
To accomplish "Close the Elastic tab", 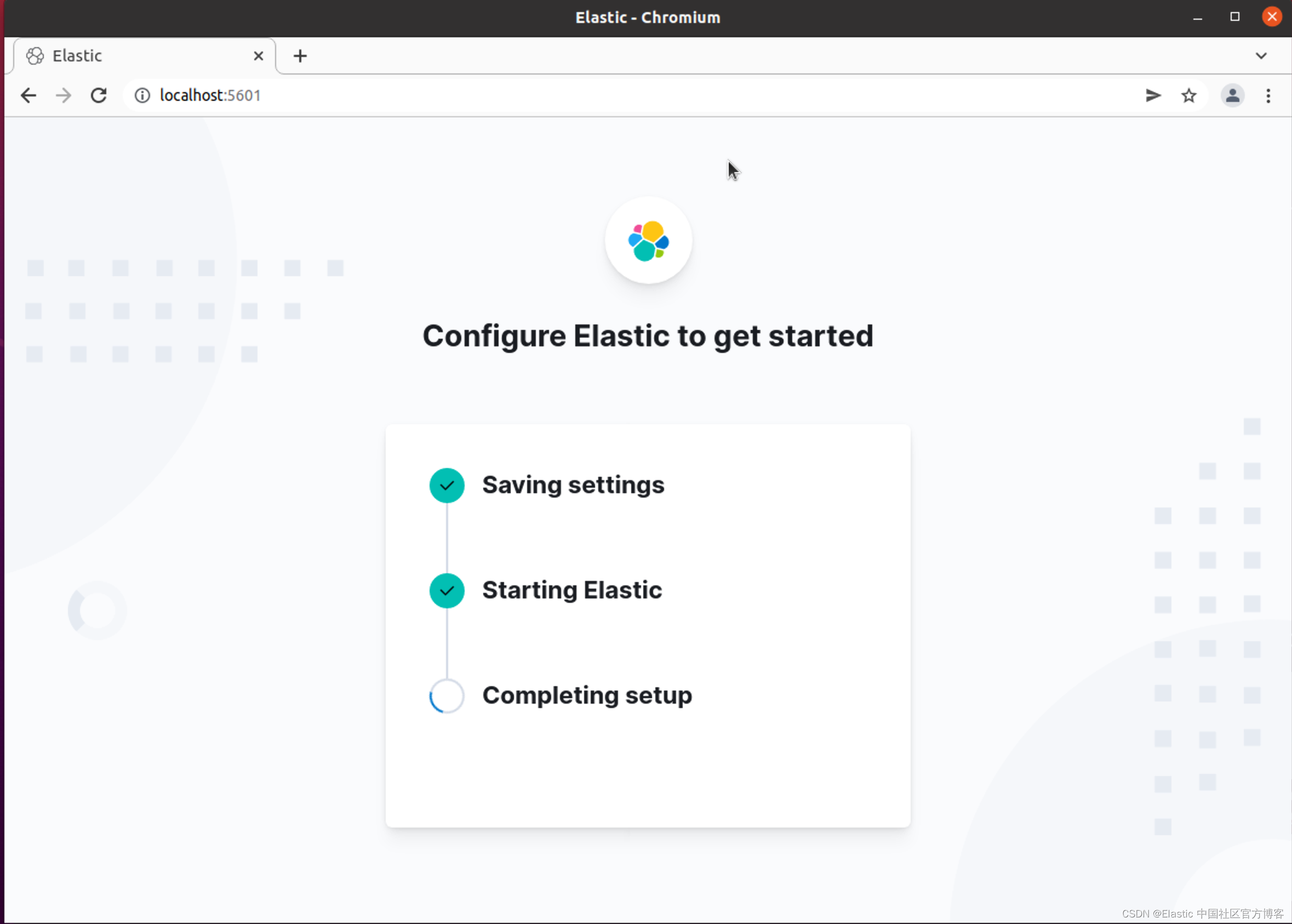I will pyautogui.click(x=258, y=56).
